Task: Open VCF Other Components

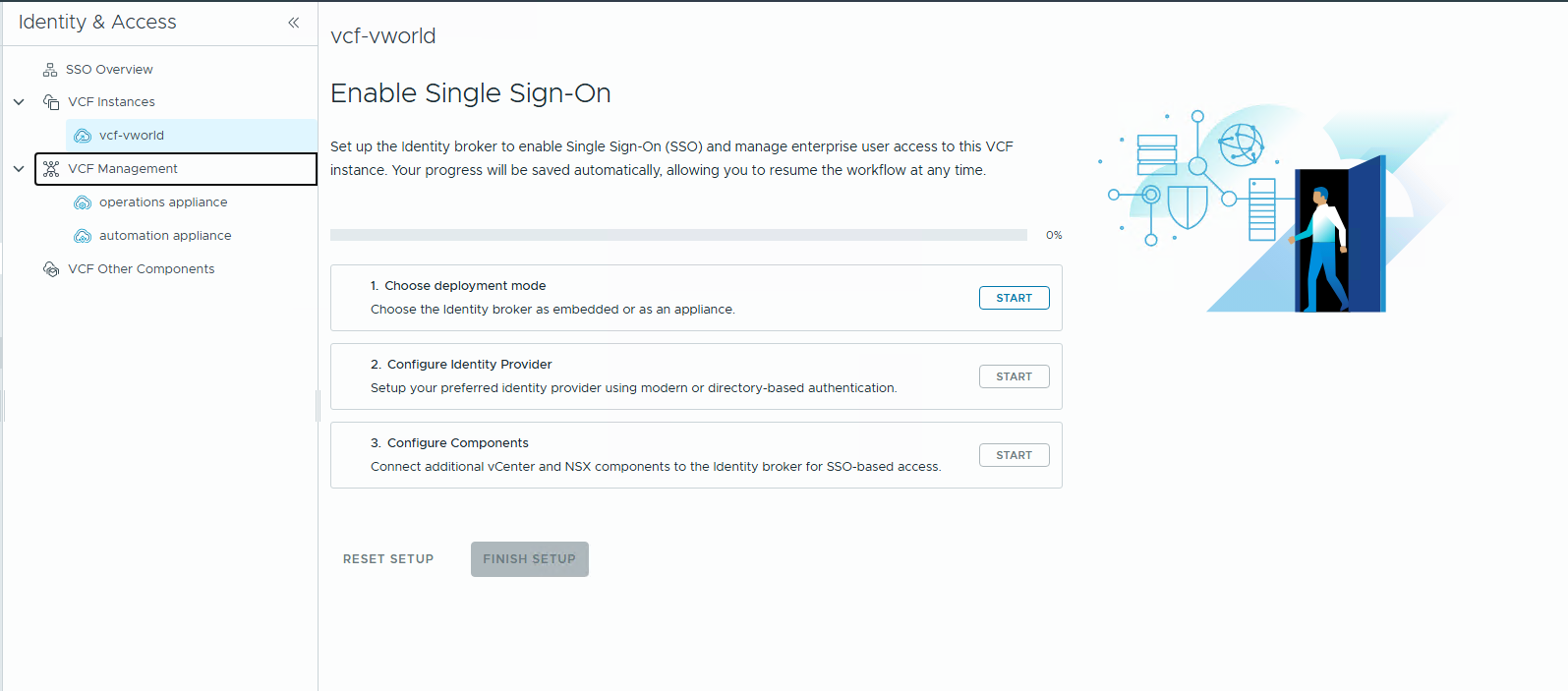Action: tap(141, 269)
